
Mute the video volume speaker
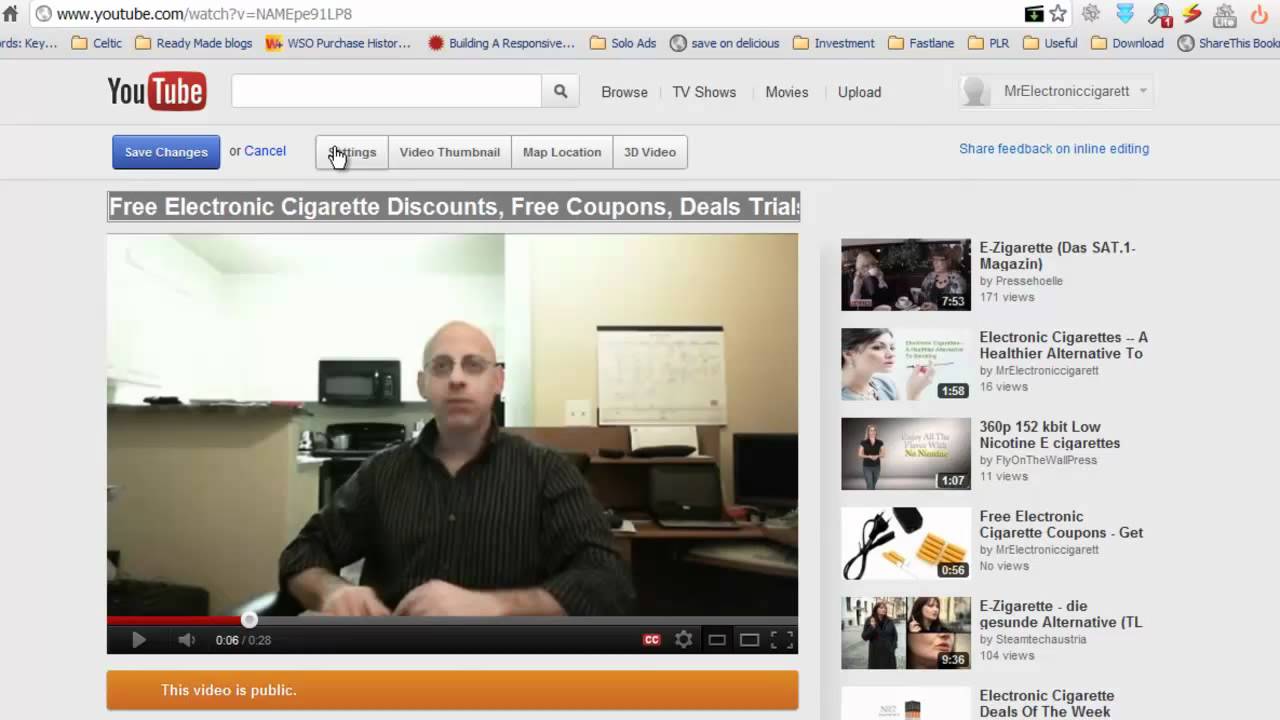(x=186, y=640)
